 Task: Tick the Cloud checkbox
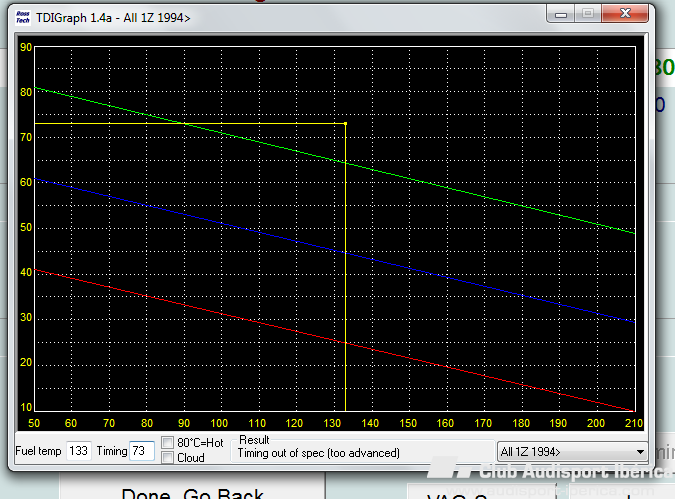167,457
